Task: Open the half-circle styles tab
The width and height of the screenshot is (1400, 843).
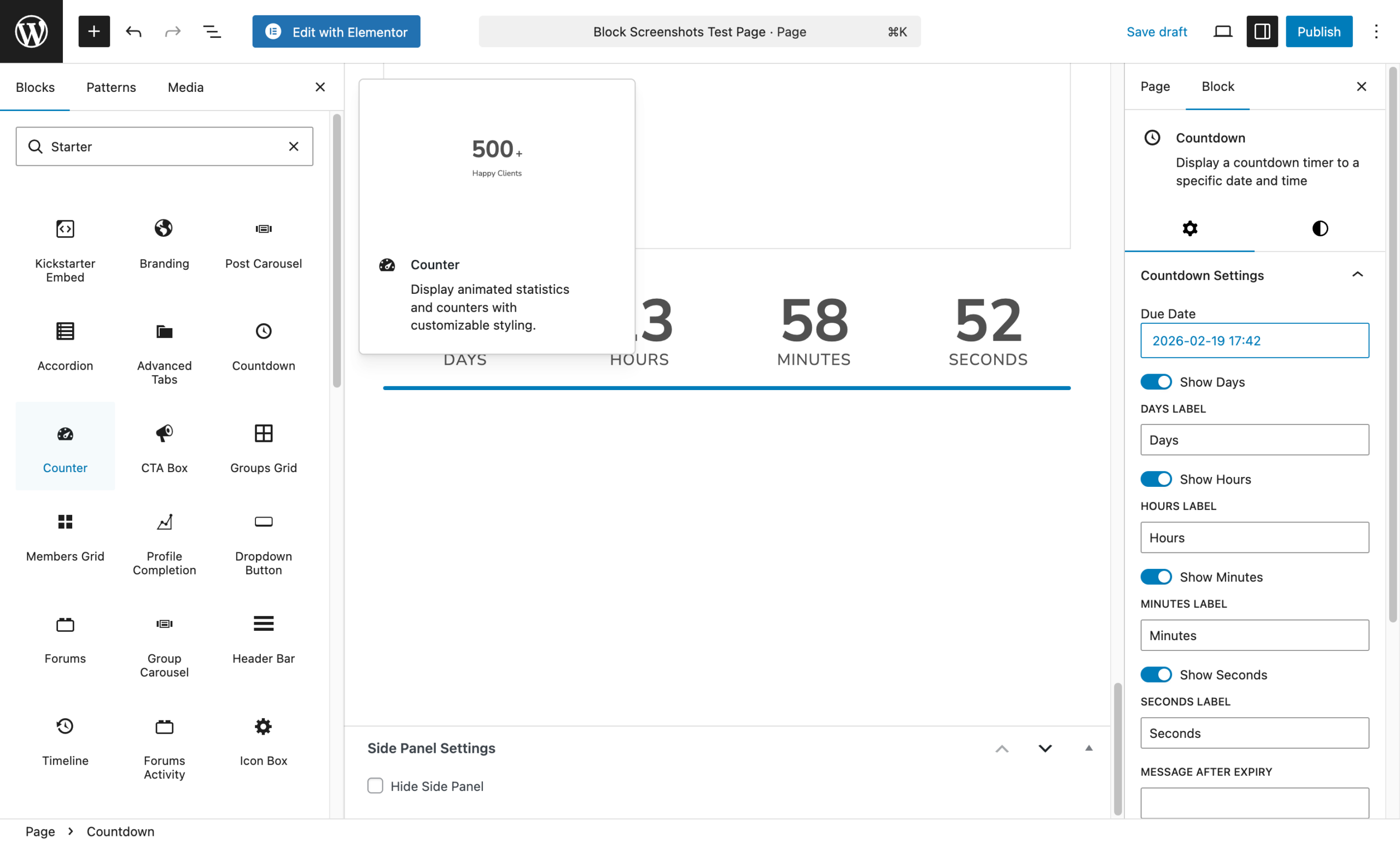Action: (x=1320, y=228)
